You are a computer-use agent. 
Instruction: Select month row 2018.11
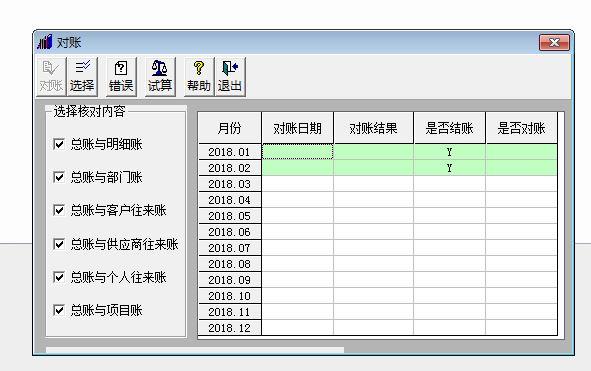coord(230,312)
